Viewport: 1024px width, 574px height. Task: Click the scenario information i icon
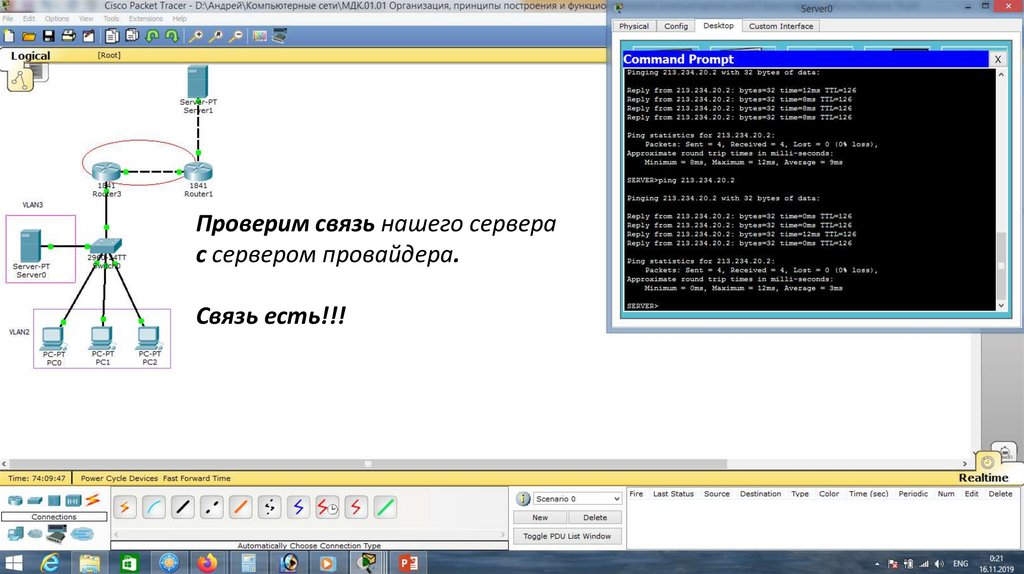click(x=522, y=499)
